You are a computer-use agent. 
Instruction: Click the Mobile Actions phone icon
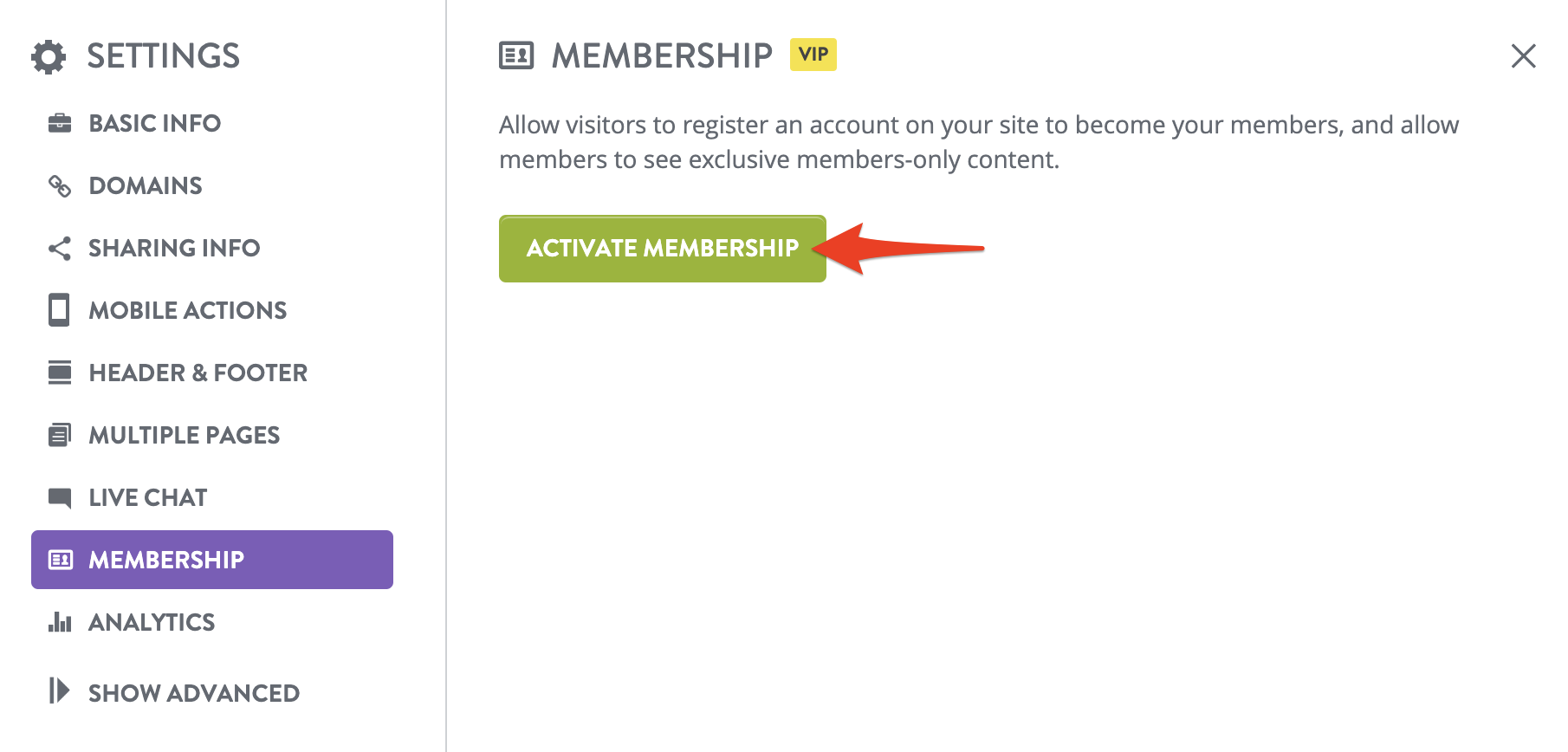tap(60, 310)
